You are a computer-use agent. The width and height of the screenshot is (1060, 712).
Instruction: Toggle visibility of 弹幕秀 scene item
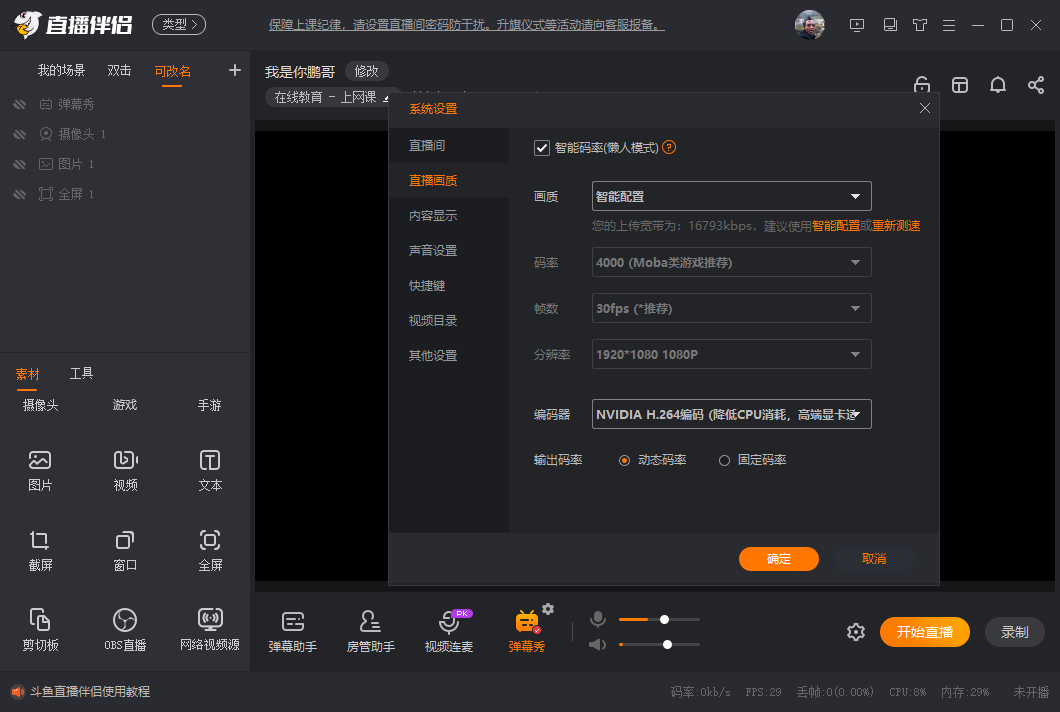click(19, 104)
